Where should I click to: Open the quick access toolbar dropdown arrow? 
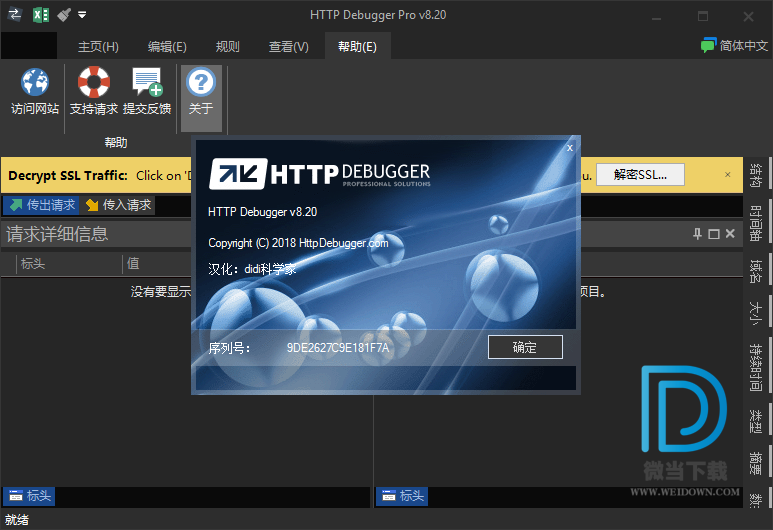[82, 15]
